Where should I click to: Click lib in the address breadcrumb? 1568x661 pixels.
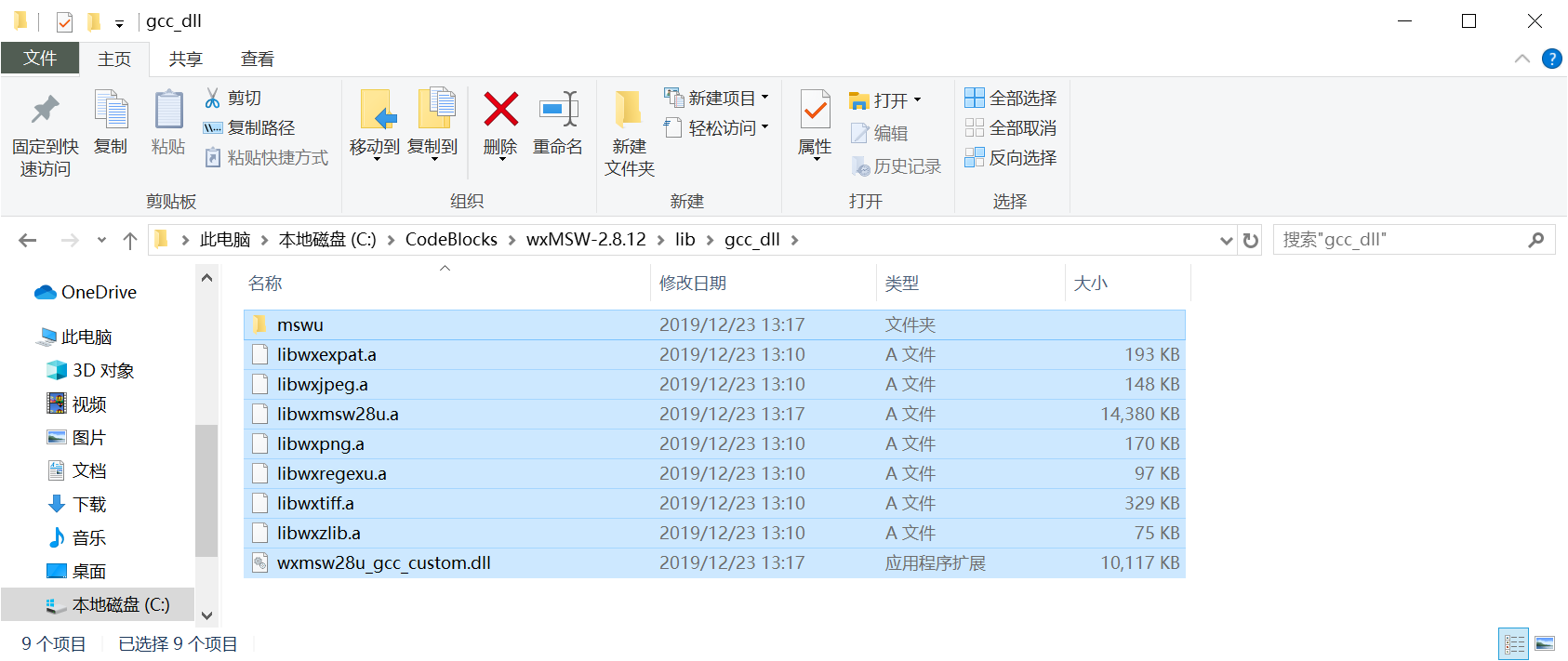pos(685,240)
